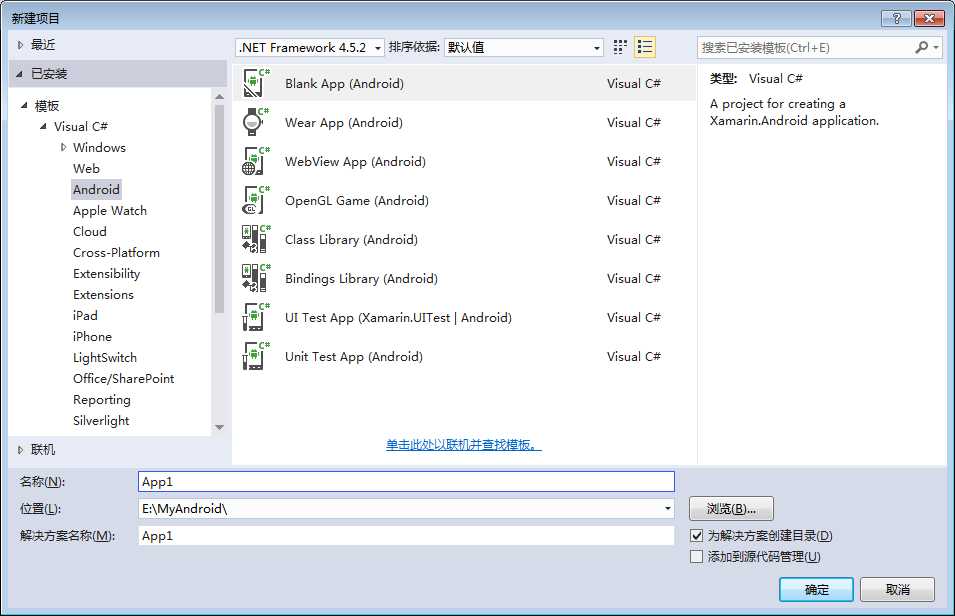Select Office/SharePoint category
The height and width of the screenshot is (616, 955).
point(124,379)
